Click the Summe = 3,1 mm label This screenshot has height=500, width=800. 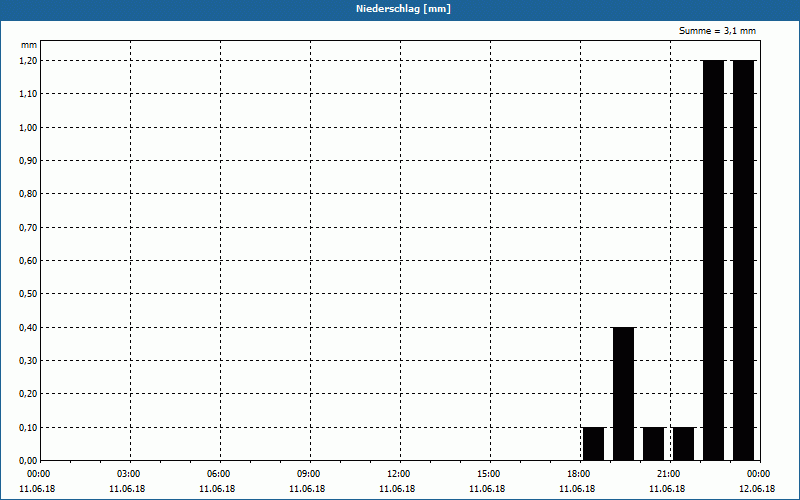pyautogui.click(x=717, y=31)
